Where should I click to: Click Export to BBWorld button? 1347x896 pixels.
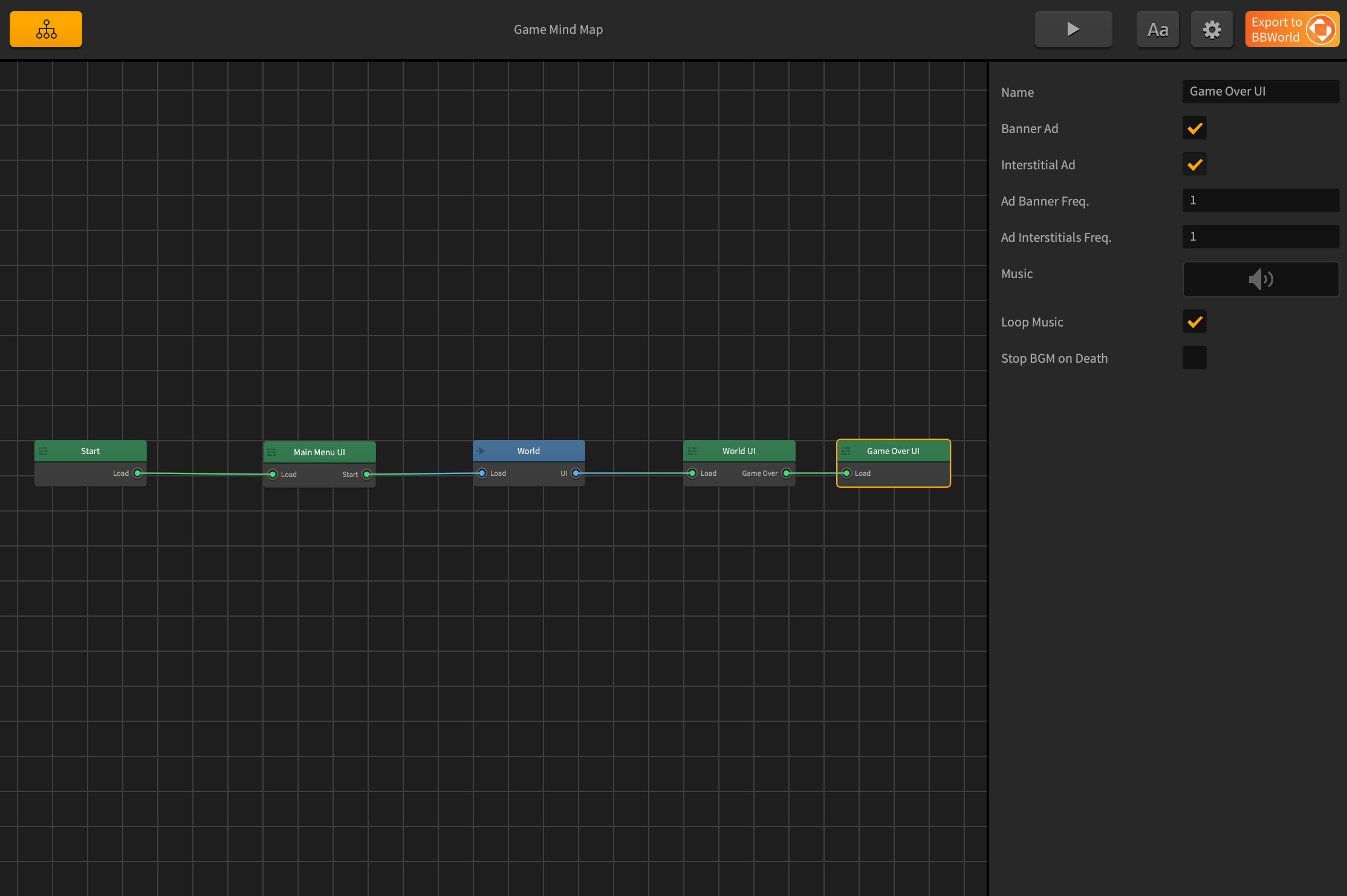[x=1291, y=29]
